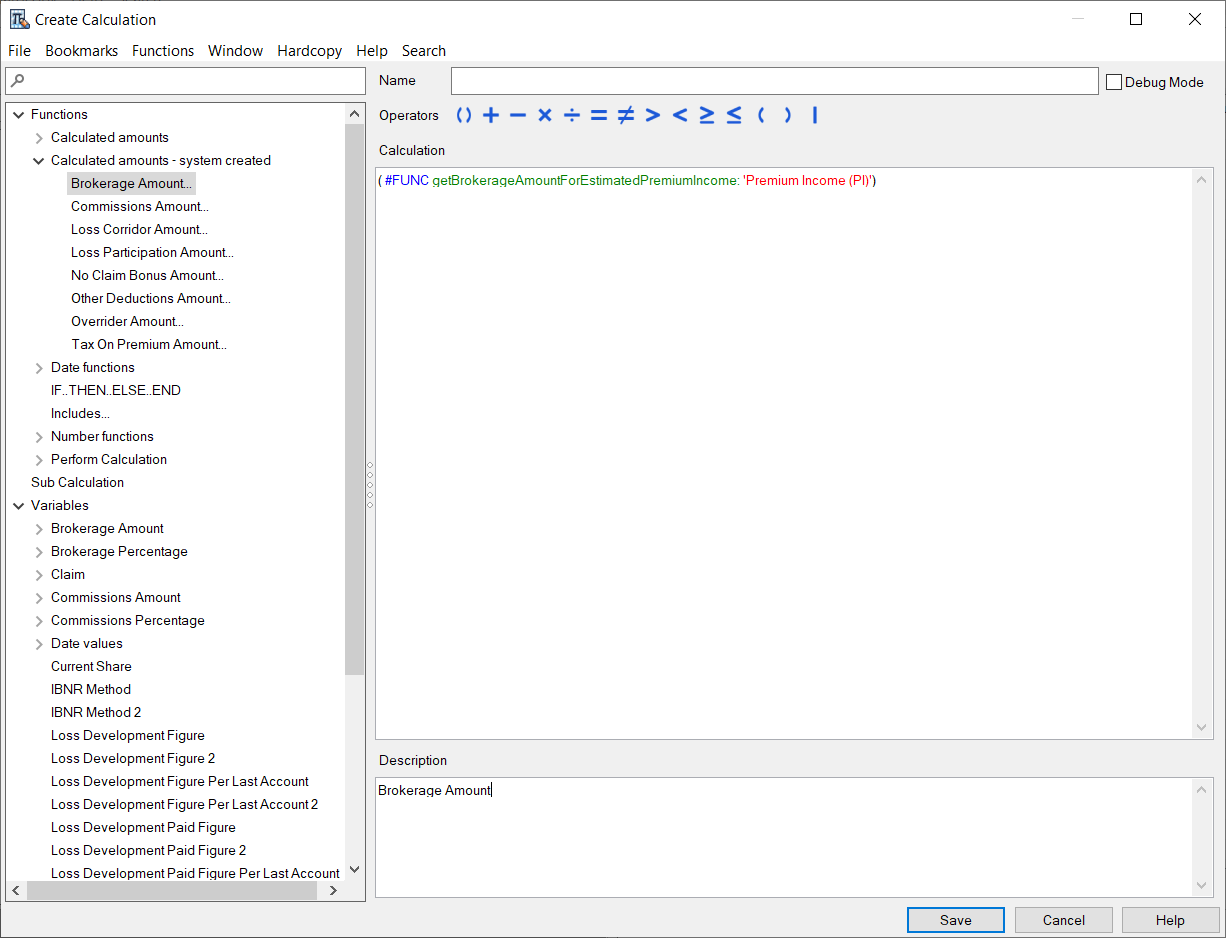The width and height of the screenshot is (1226, 938).
Task: Insert the minus operator
Action: [x=517, y=116]
